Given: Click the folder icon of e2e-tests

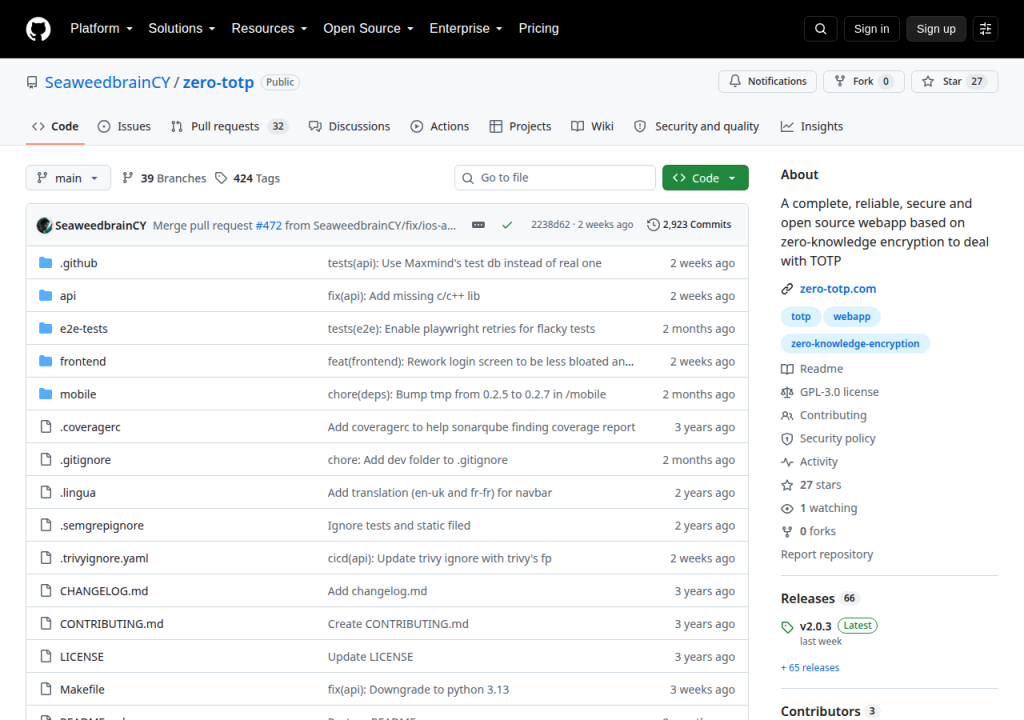Looking at the screenshot, I should tap(46, 328).
